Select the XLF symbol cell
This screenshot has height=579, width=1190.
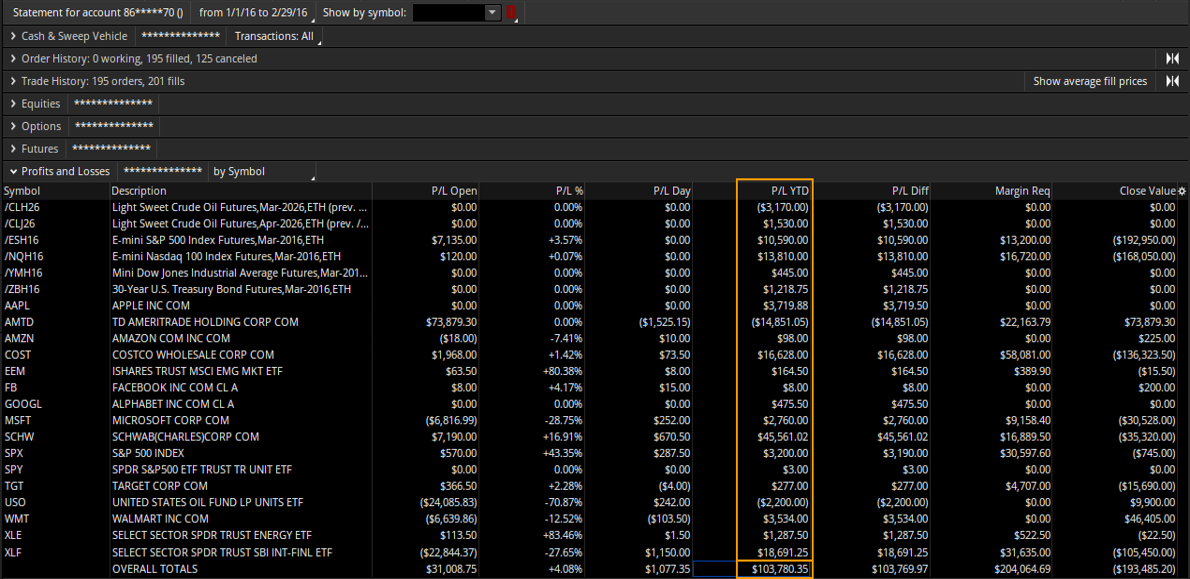click(x=55, y=552)
